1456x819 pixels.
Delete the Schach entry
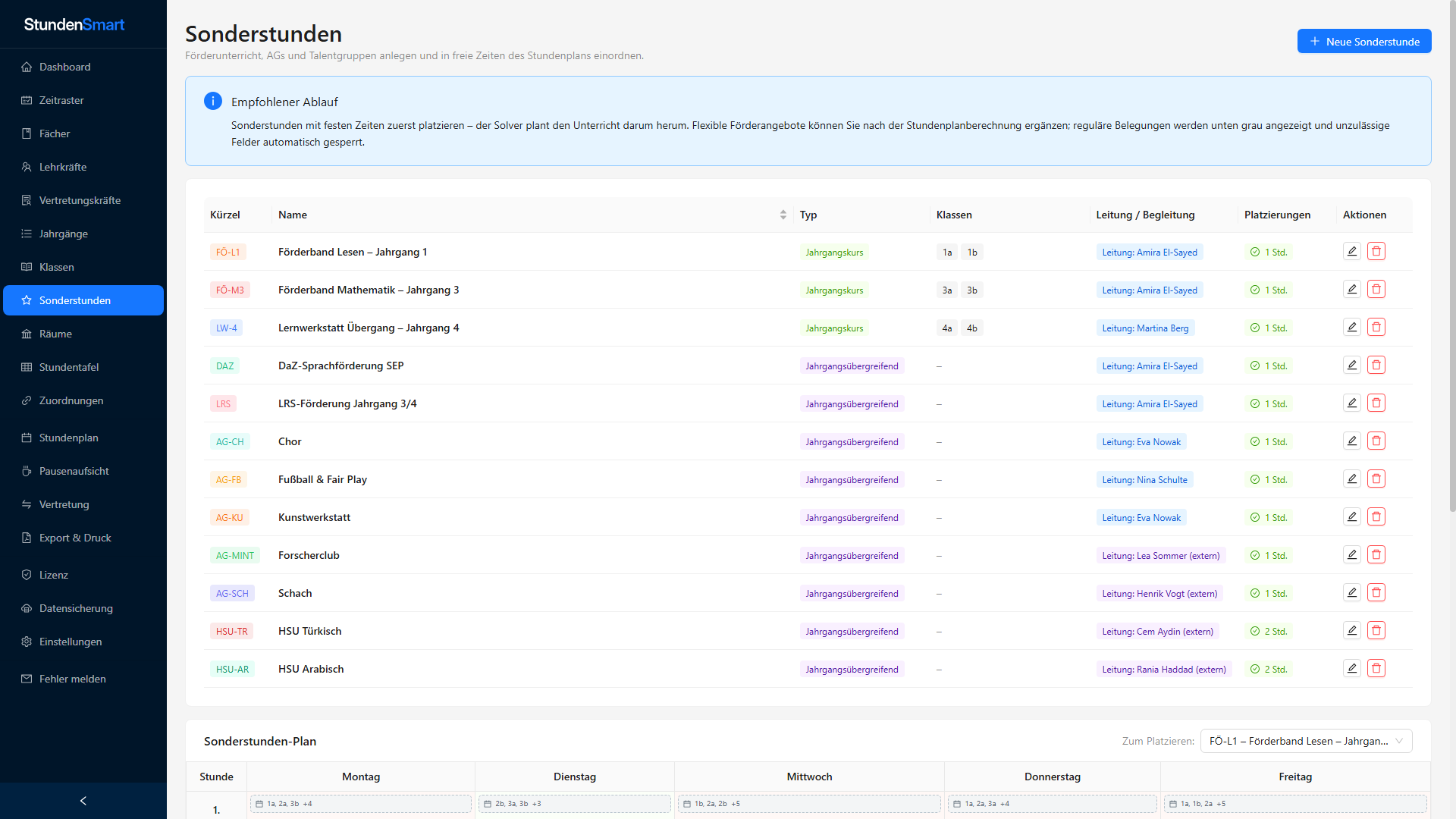[1376, 592]
